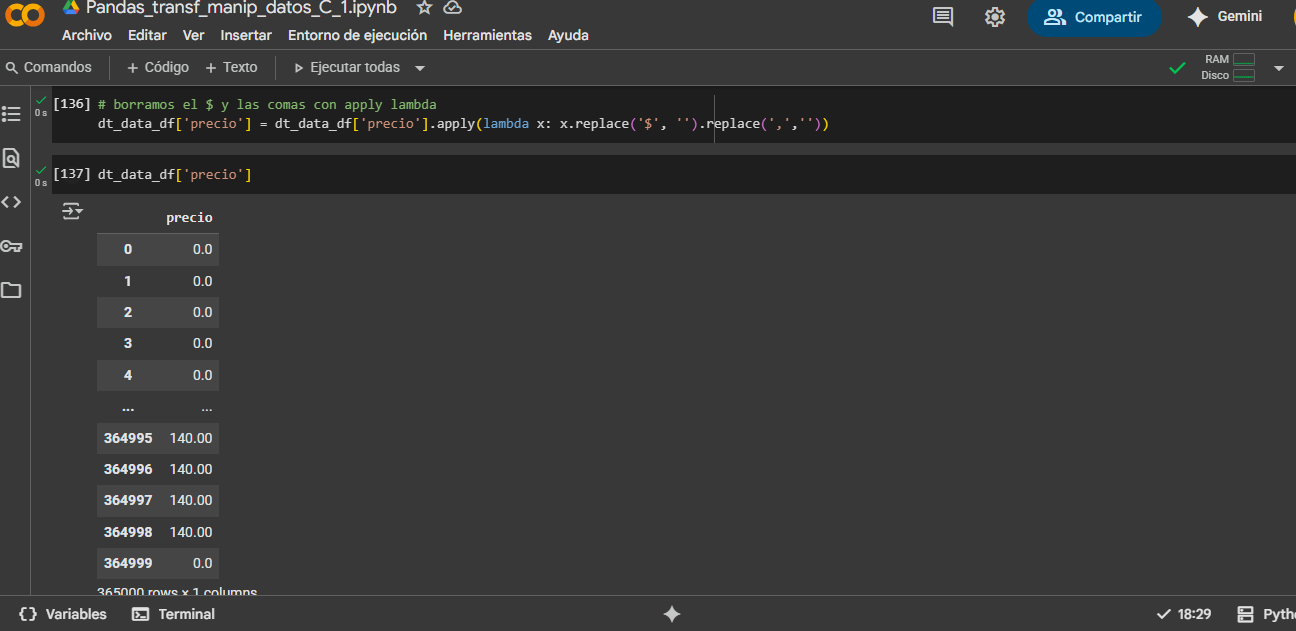
Task: Click the row index 2 in output table
Action: (x=127, y=312)
